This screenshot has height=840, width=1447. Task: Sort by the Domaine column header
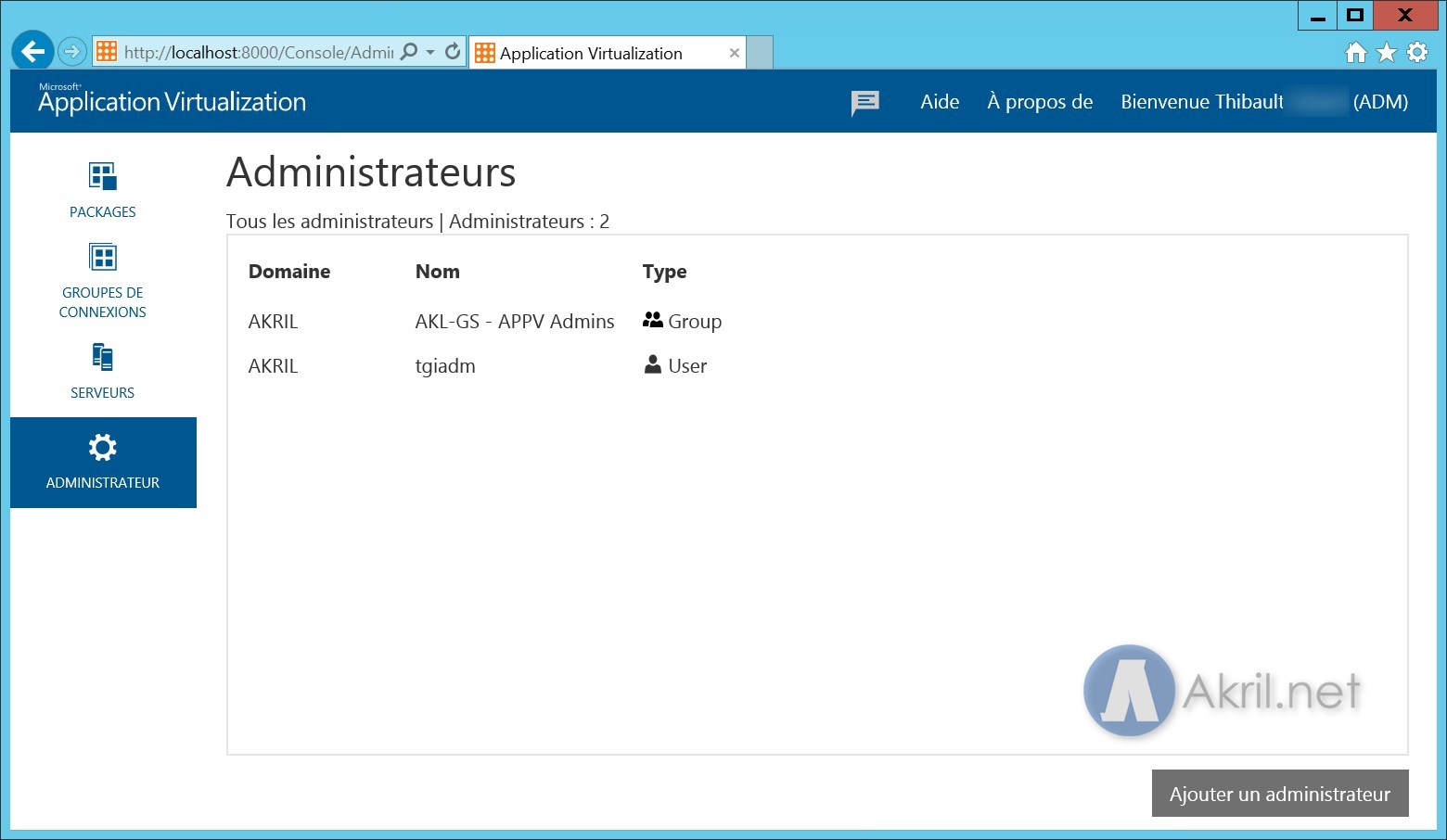289,272
